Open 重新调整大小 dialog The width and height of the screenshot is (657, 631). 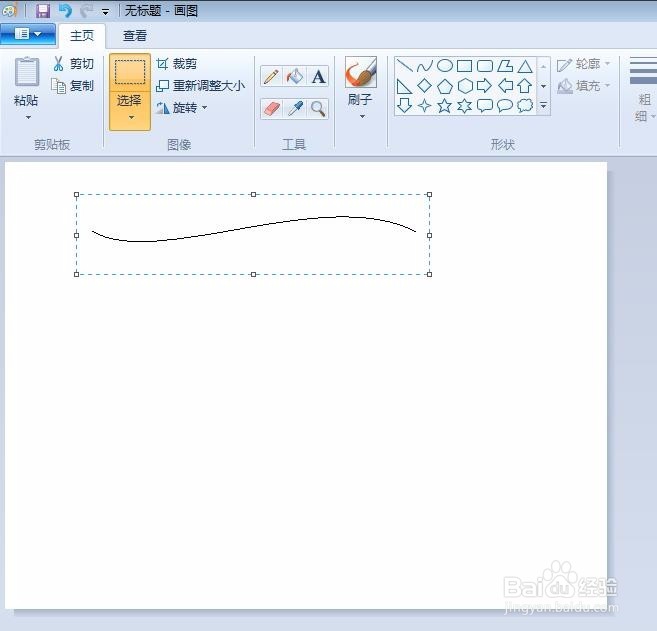(x=200, y=86)
